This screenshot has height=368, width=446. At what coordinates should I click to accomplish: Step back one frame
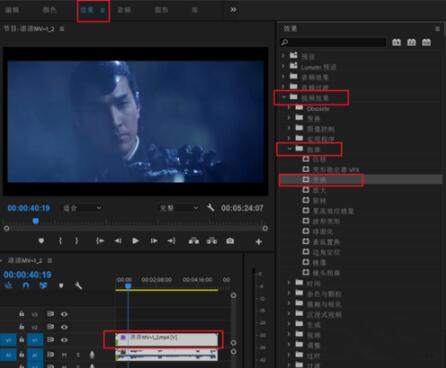point(118,241)
